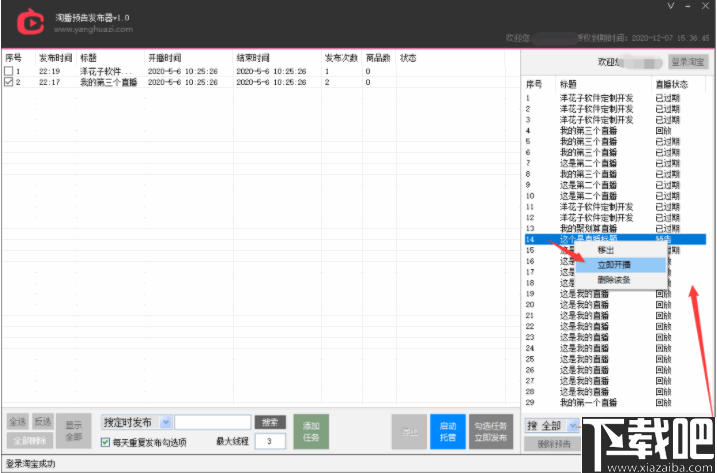Click the 开播时间 column header
The height and width of the screenshot is (473, 717).
pos(165,58)
